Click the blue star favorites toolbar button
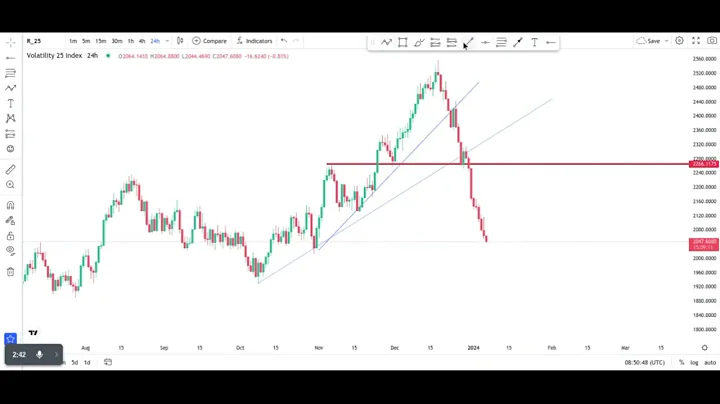The height and width of the screenshot is (404, 720). click(11, 339)
